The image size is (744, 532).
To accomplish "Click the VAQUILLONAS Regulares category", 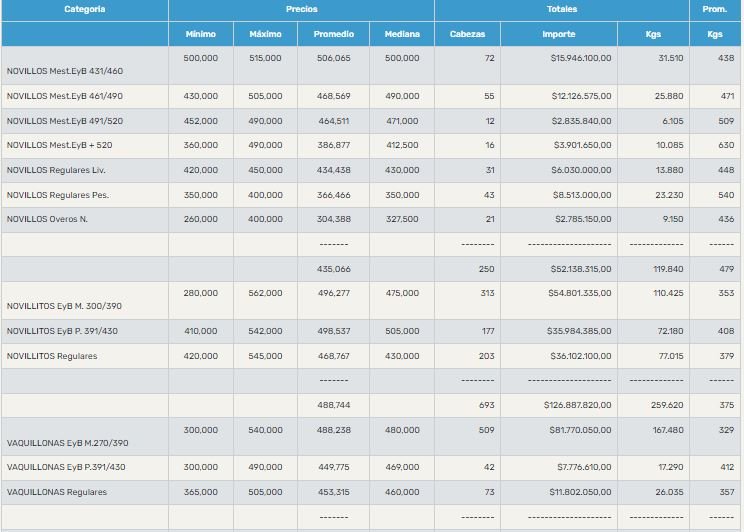I will [57, 492].
